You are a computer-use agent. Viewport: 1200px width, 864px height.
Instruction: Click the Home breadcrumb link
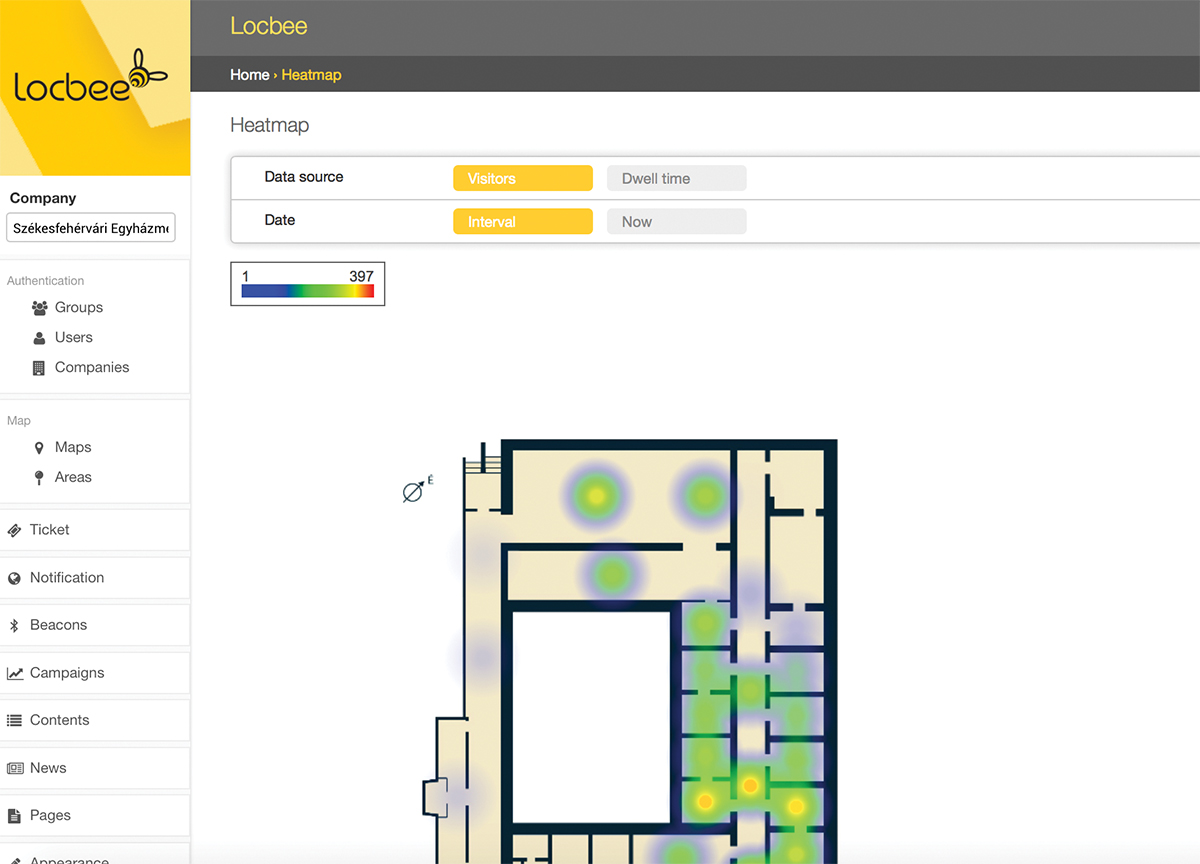click(x=249, y=75)
